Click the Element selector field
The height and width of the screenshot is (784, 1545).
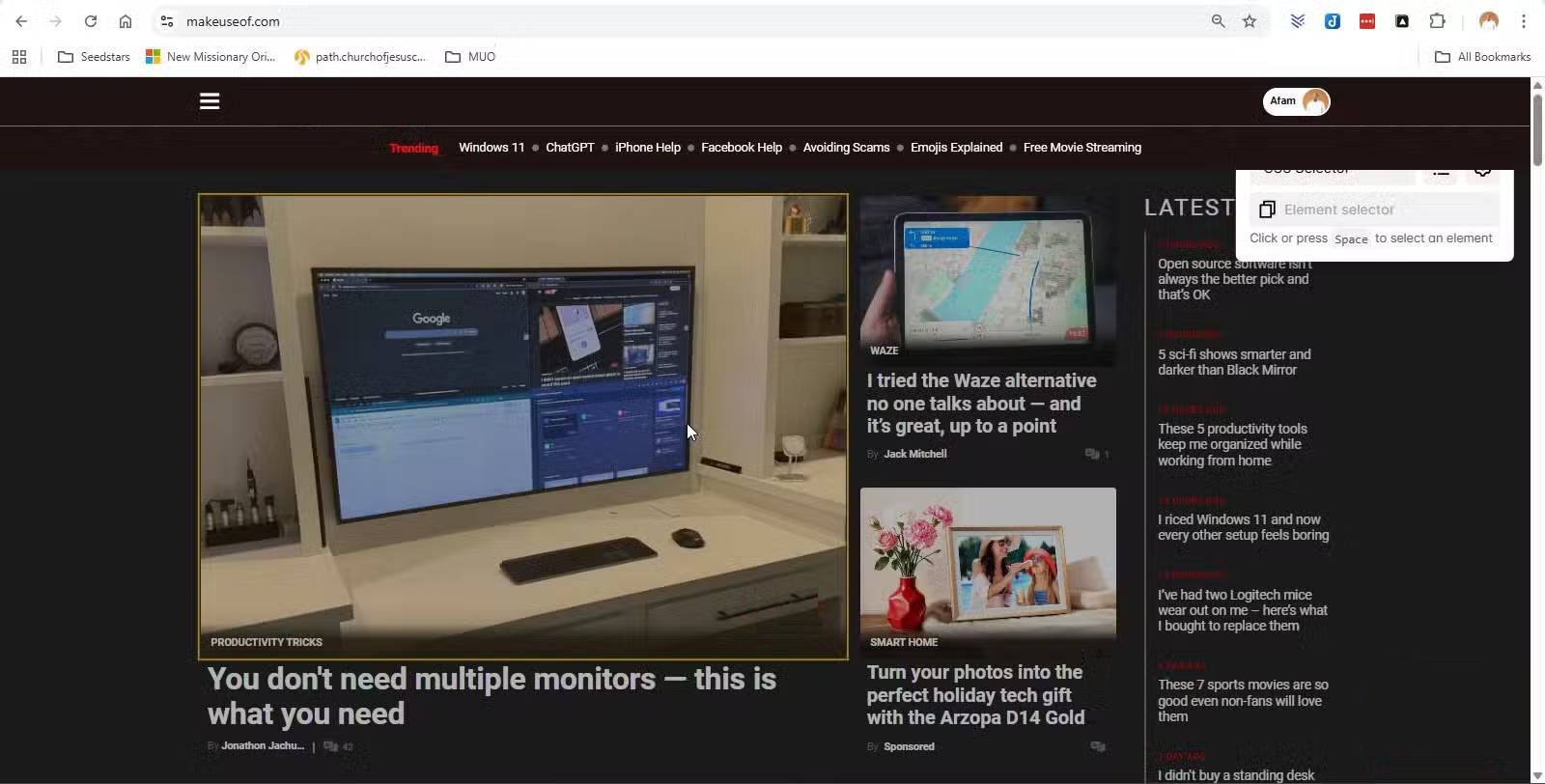point(1375,210)
